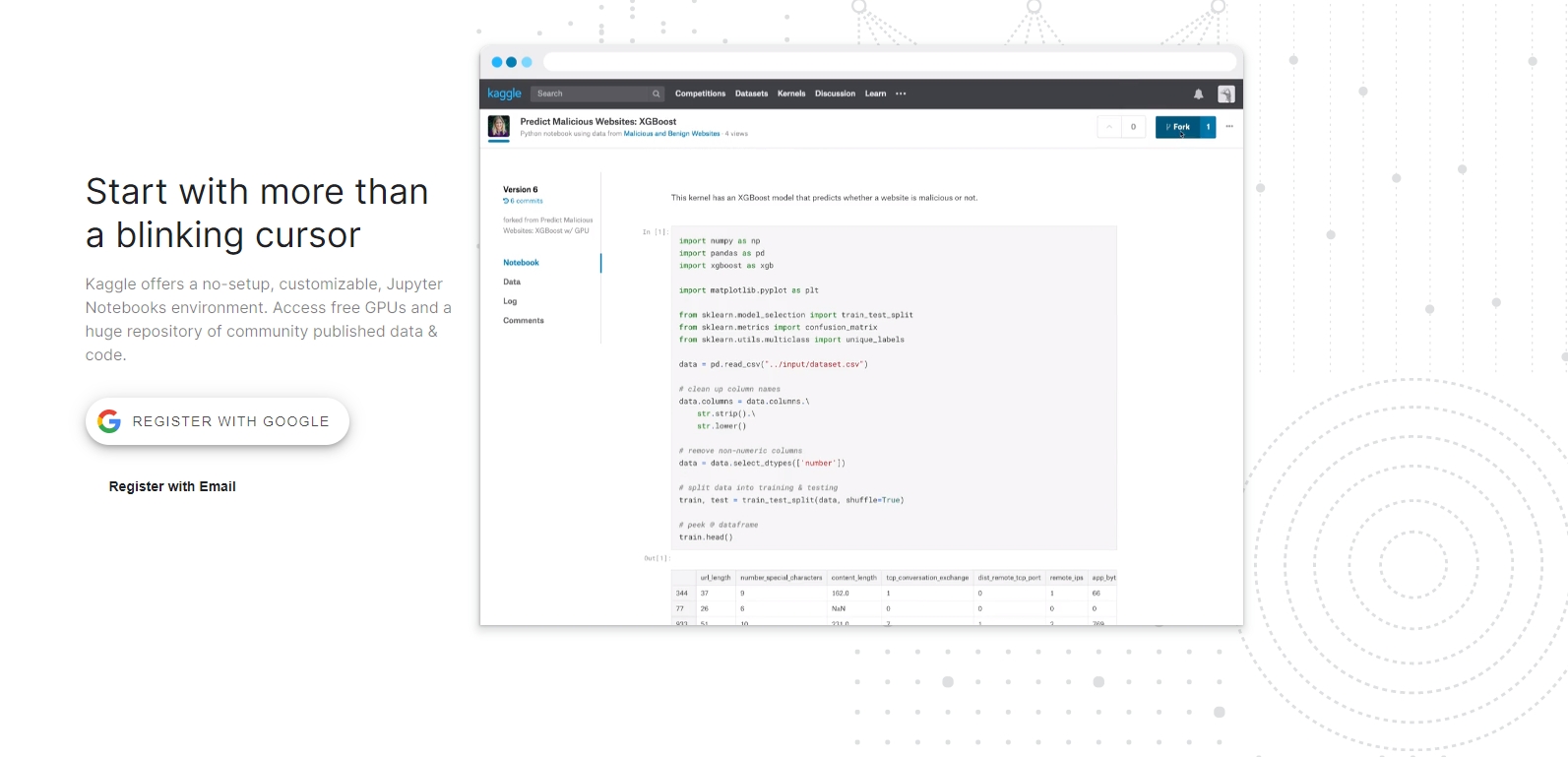Click the content_length column header

[853, 578]
